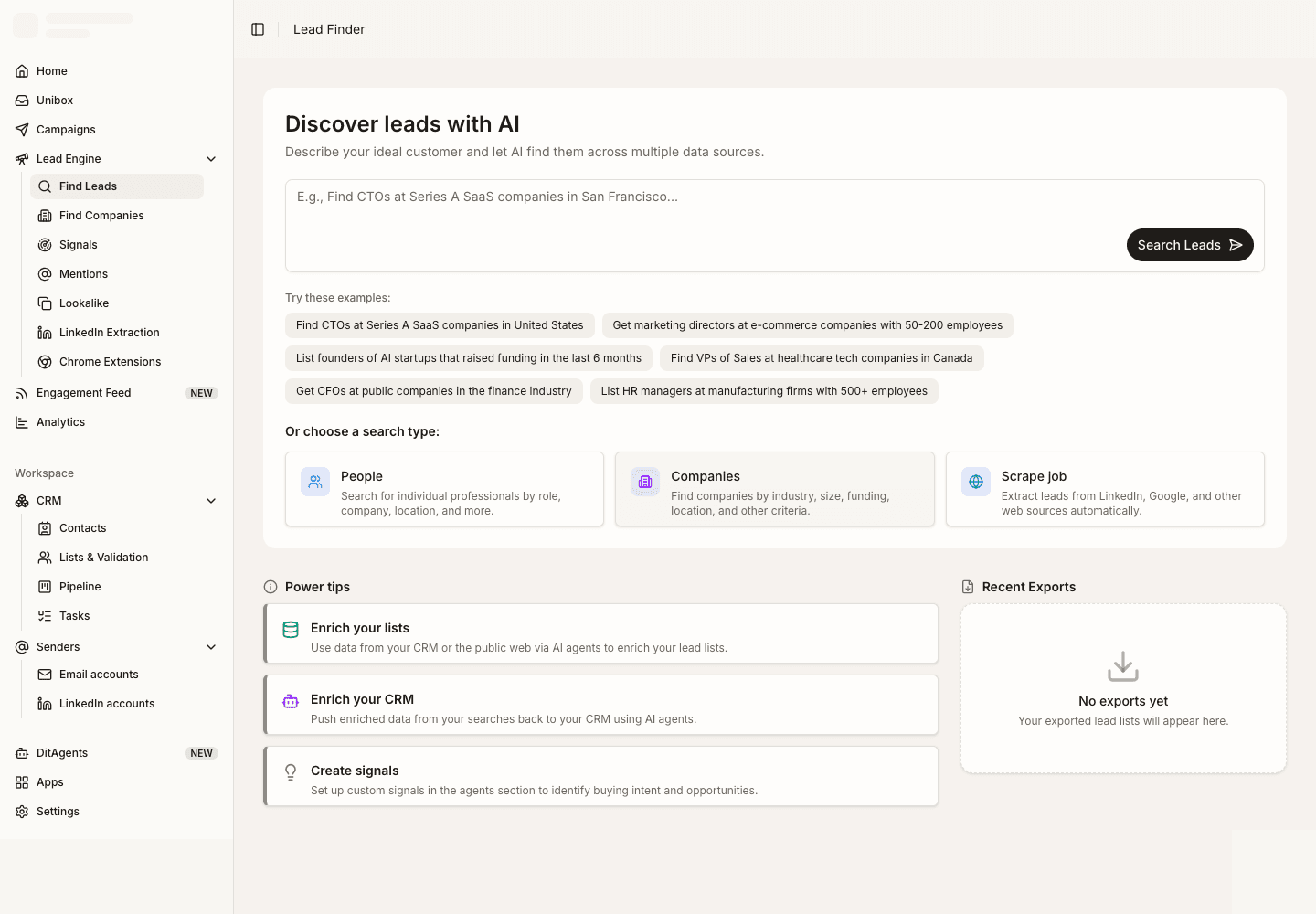1316x914 pixels.
Task: Click the LinkedIn Extraction icon
Action: coord(45,333)
